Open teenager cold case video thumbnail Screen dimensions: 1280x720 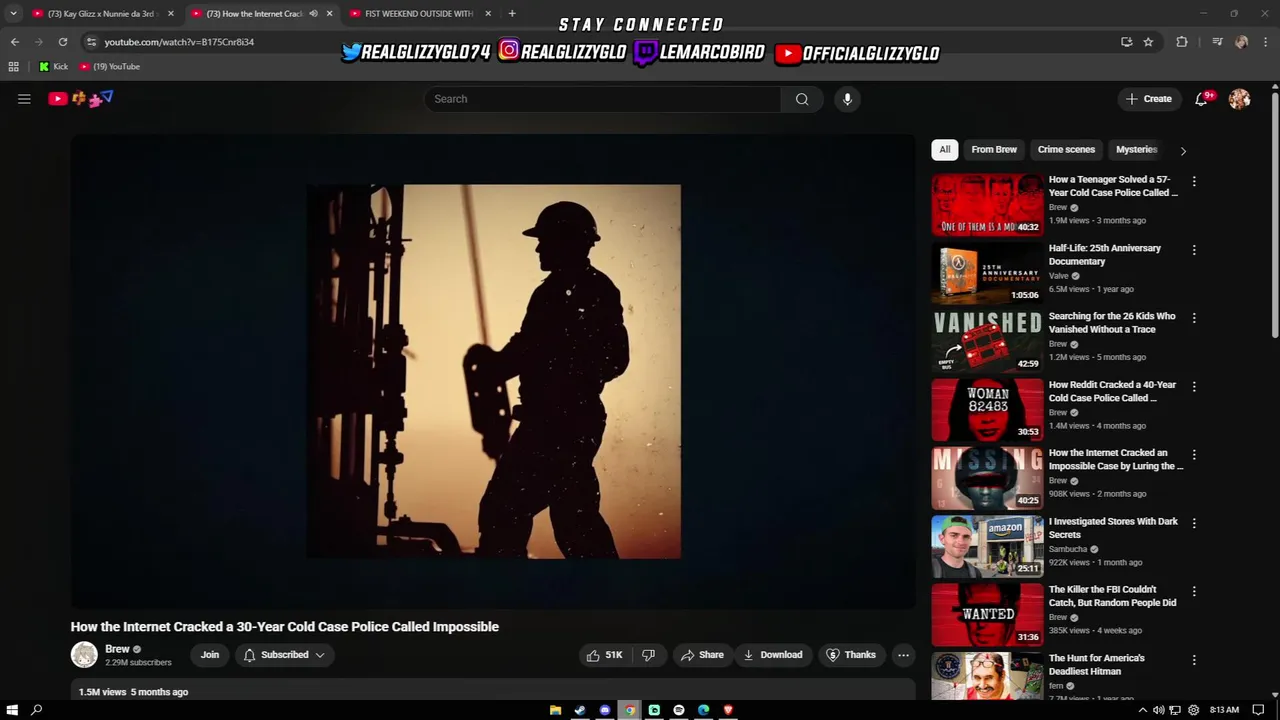click(x=987, y=205)
